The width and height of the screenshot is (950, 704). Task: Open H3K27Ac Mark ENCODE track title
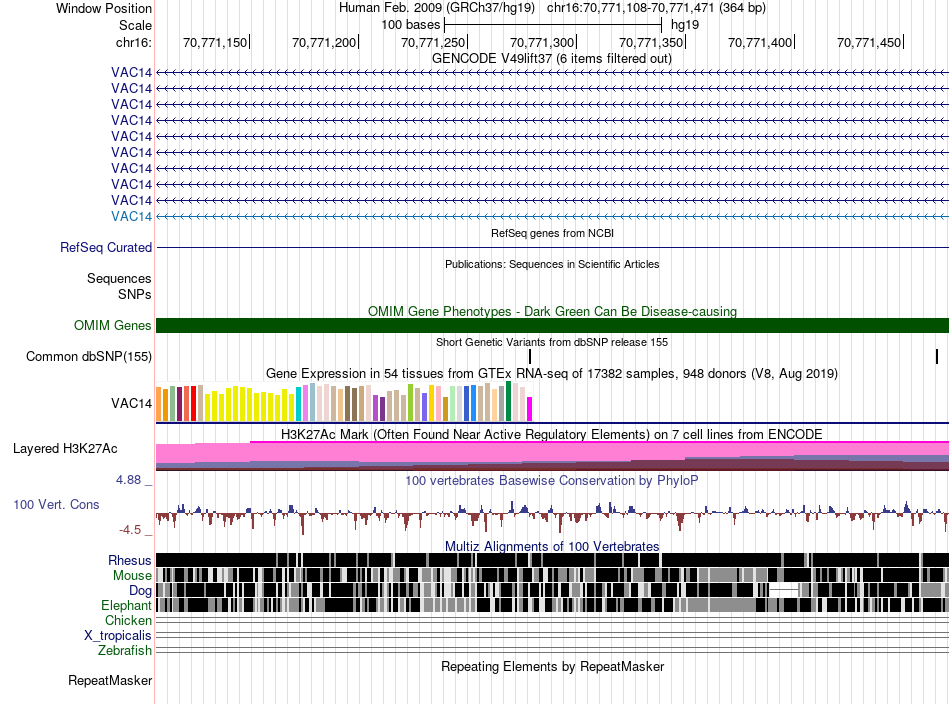552,434
